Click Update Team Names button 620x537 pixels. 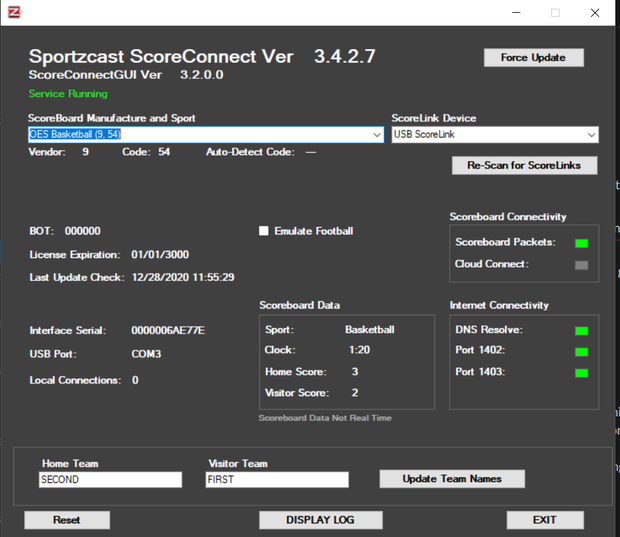[452, 479]
